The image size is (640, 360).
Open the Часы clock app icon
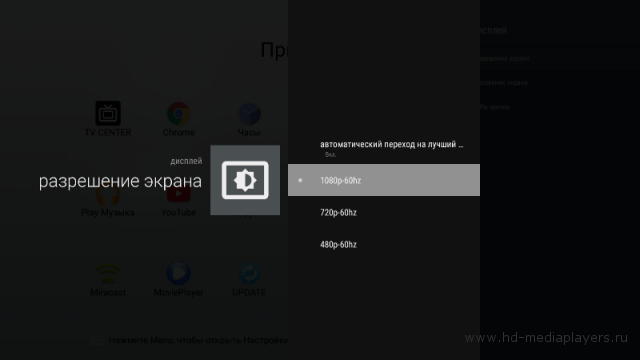249,113
